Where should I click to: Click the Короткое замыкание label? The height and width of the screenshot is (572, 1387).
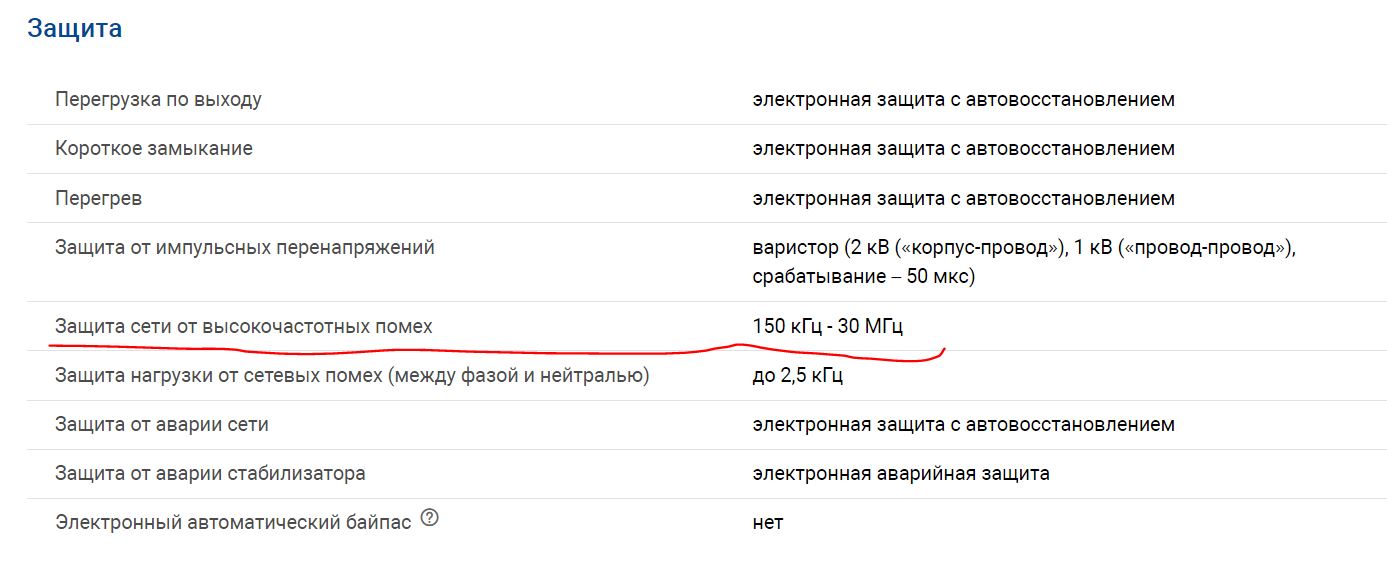point(154,149)
